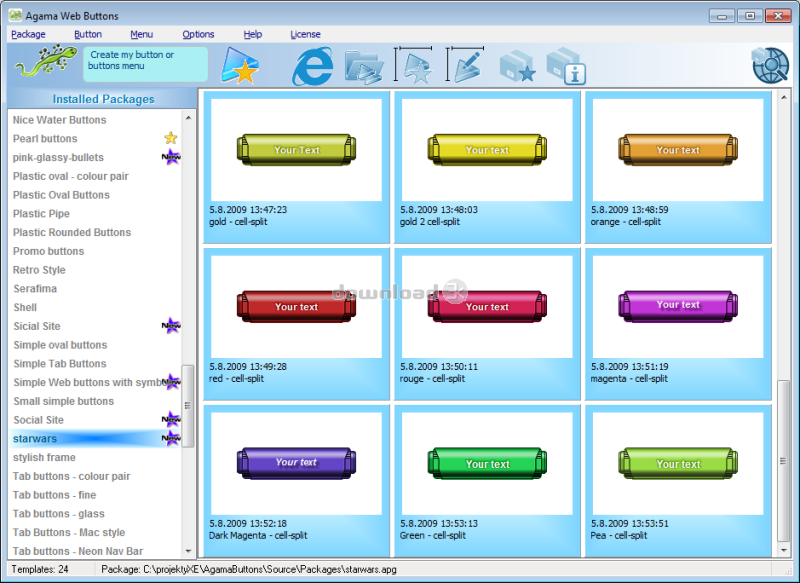Click the package box with star icon
This screenshot has width=800, height=583.
pos(517,66)
